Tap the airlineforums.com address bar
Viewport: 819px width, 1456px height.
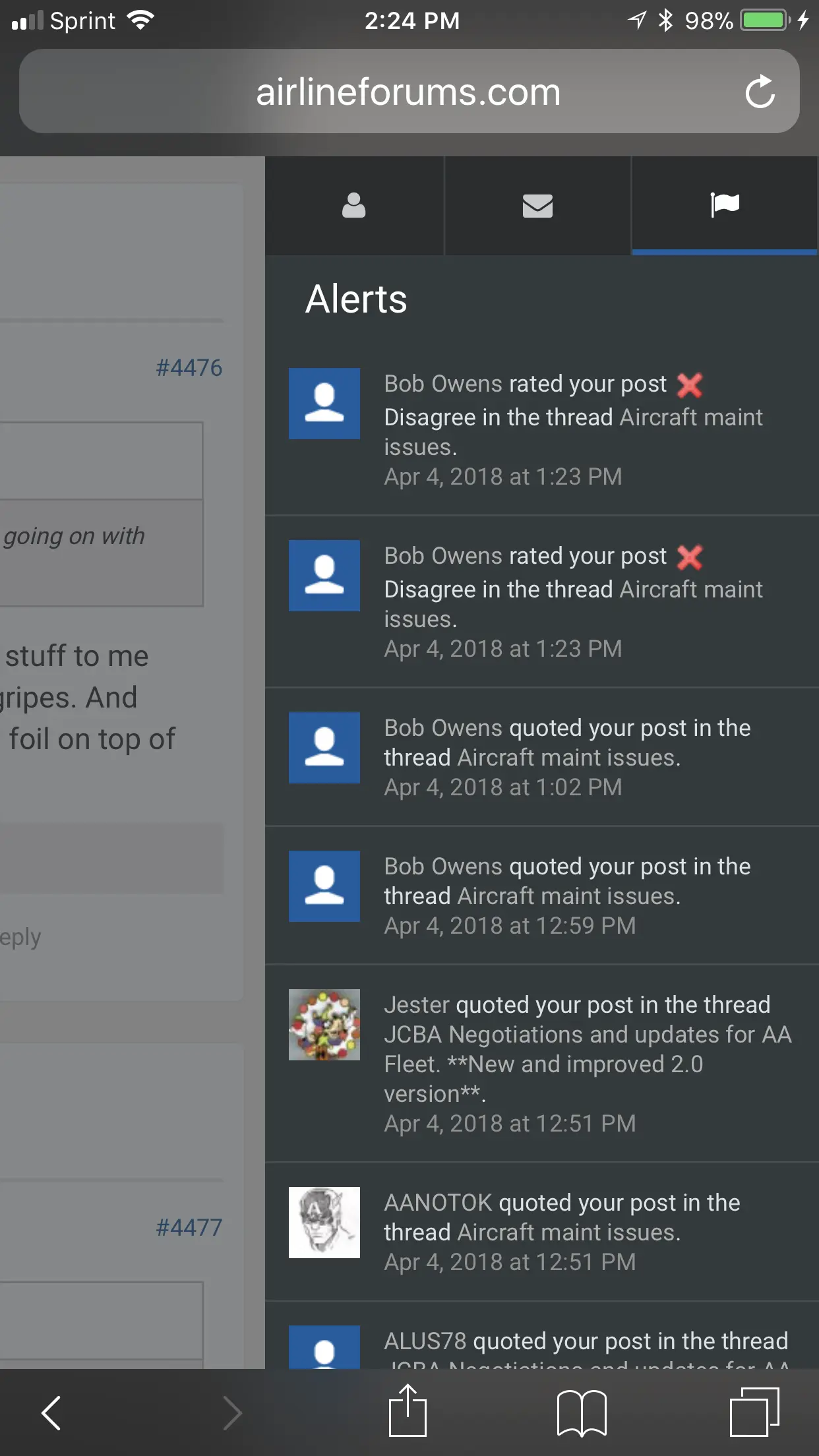coord(408,92)
